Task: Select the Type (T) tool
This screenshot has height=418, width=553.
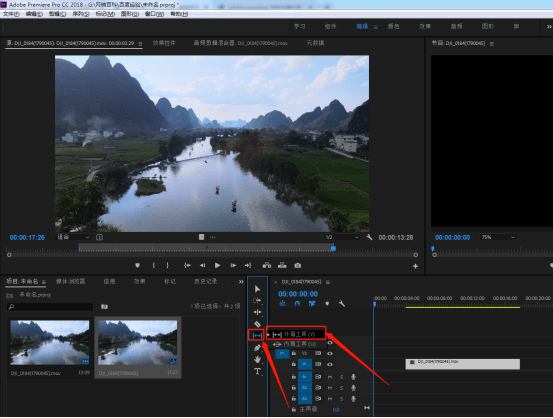Action: [x=257, y=371]
